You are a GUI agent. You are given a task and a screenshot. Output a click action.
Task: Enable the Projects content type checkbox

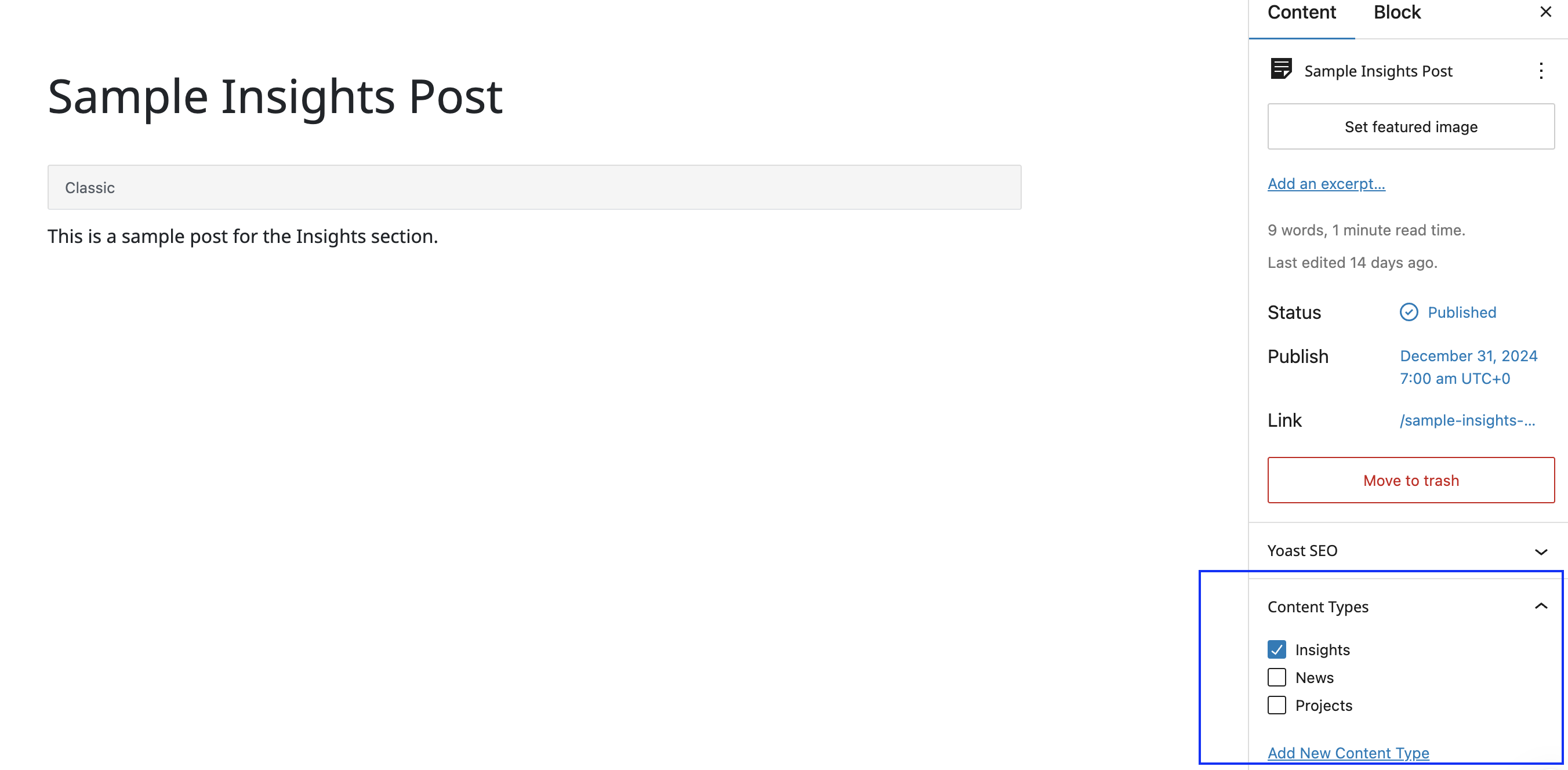click(x=1276, y=706)
